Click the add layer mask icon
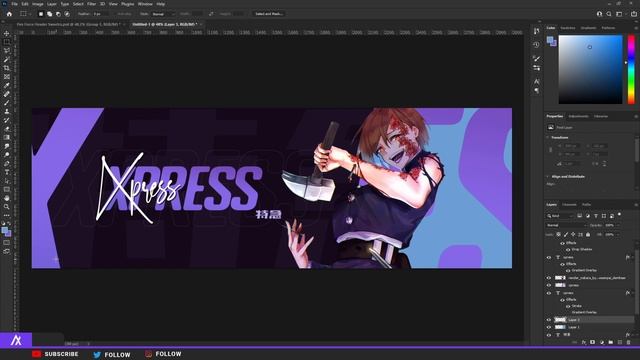The image size is (640, 360). click(x=593, y=342)
